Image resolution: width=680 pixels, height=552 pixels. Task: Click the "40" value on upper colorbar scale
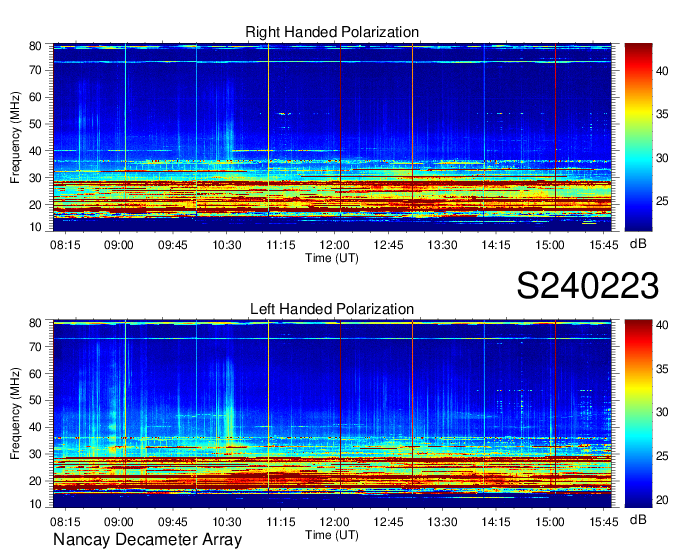[662, 71]
